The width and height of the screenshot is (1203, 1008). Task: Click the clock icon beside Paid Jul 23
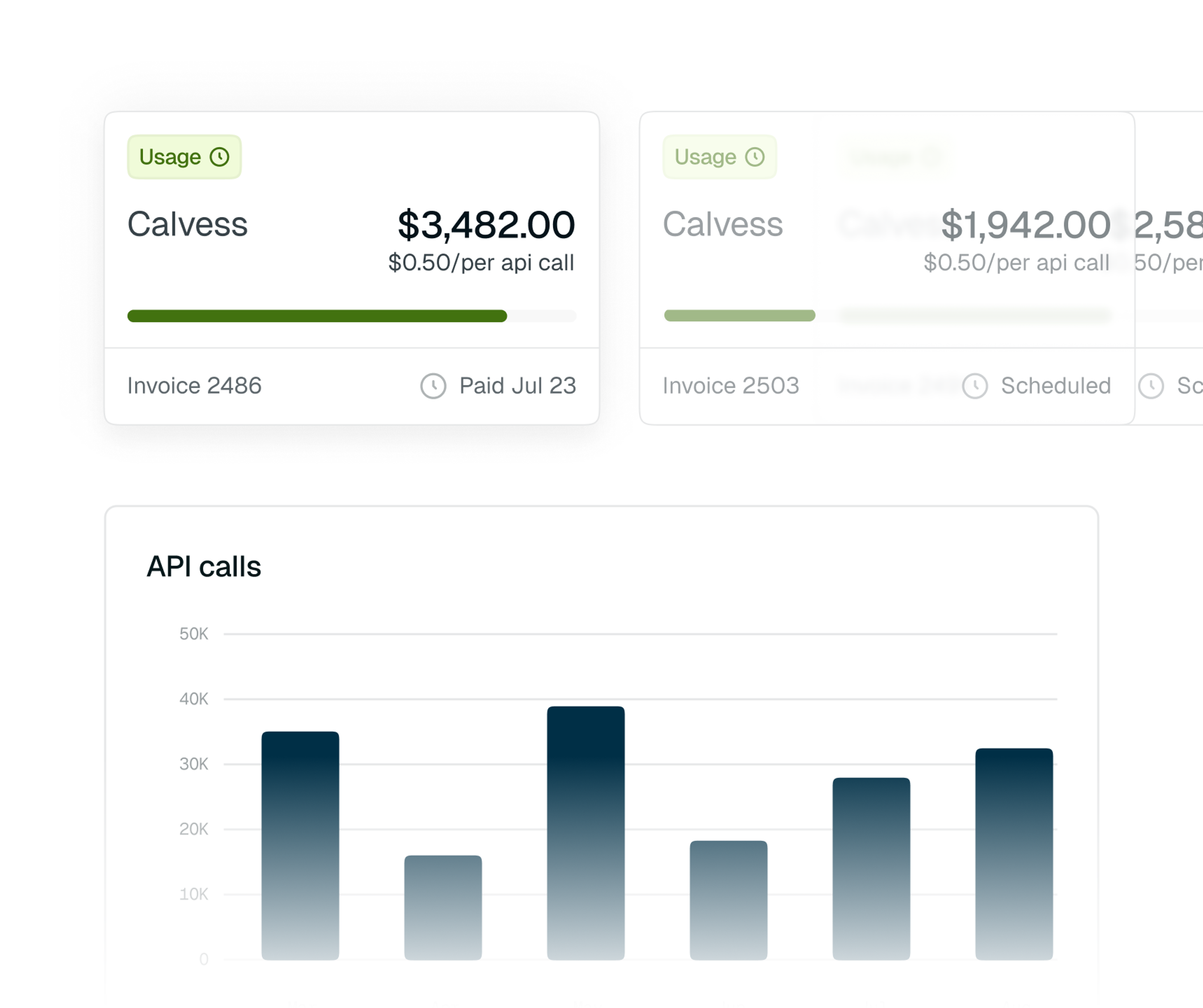(433, 386)
